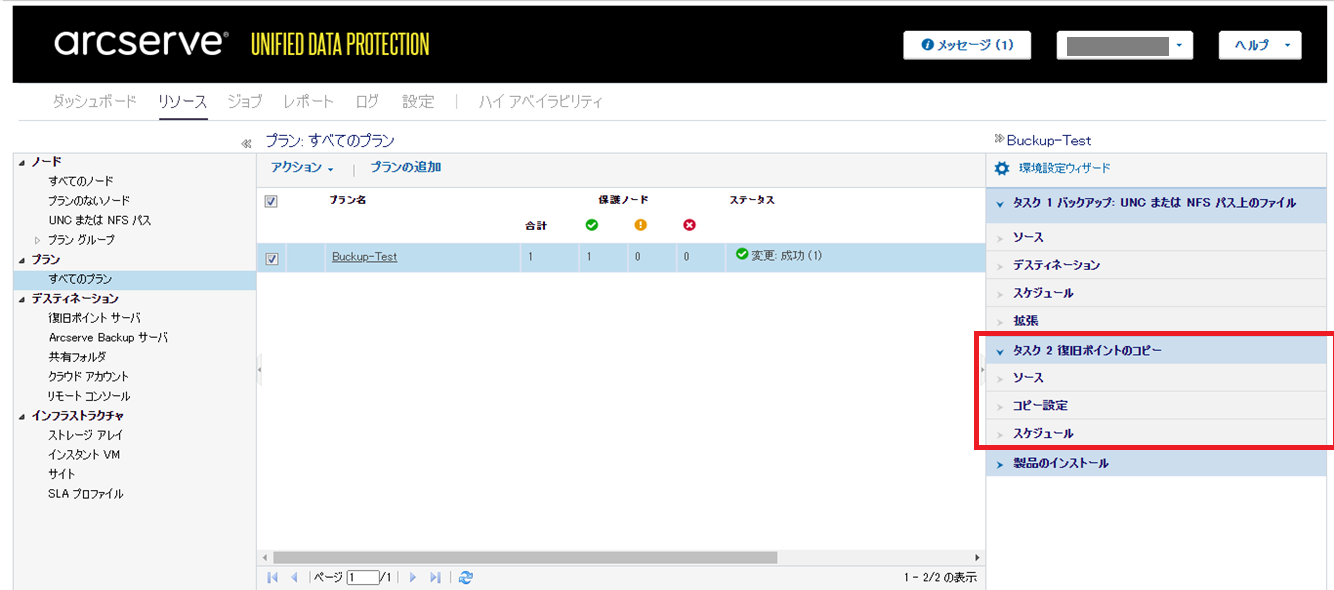
Task: Select UNC または NFS パス tree item
Action: click(x=100, y=220)
